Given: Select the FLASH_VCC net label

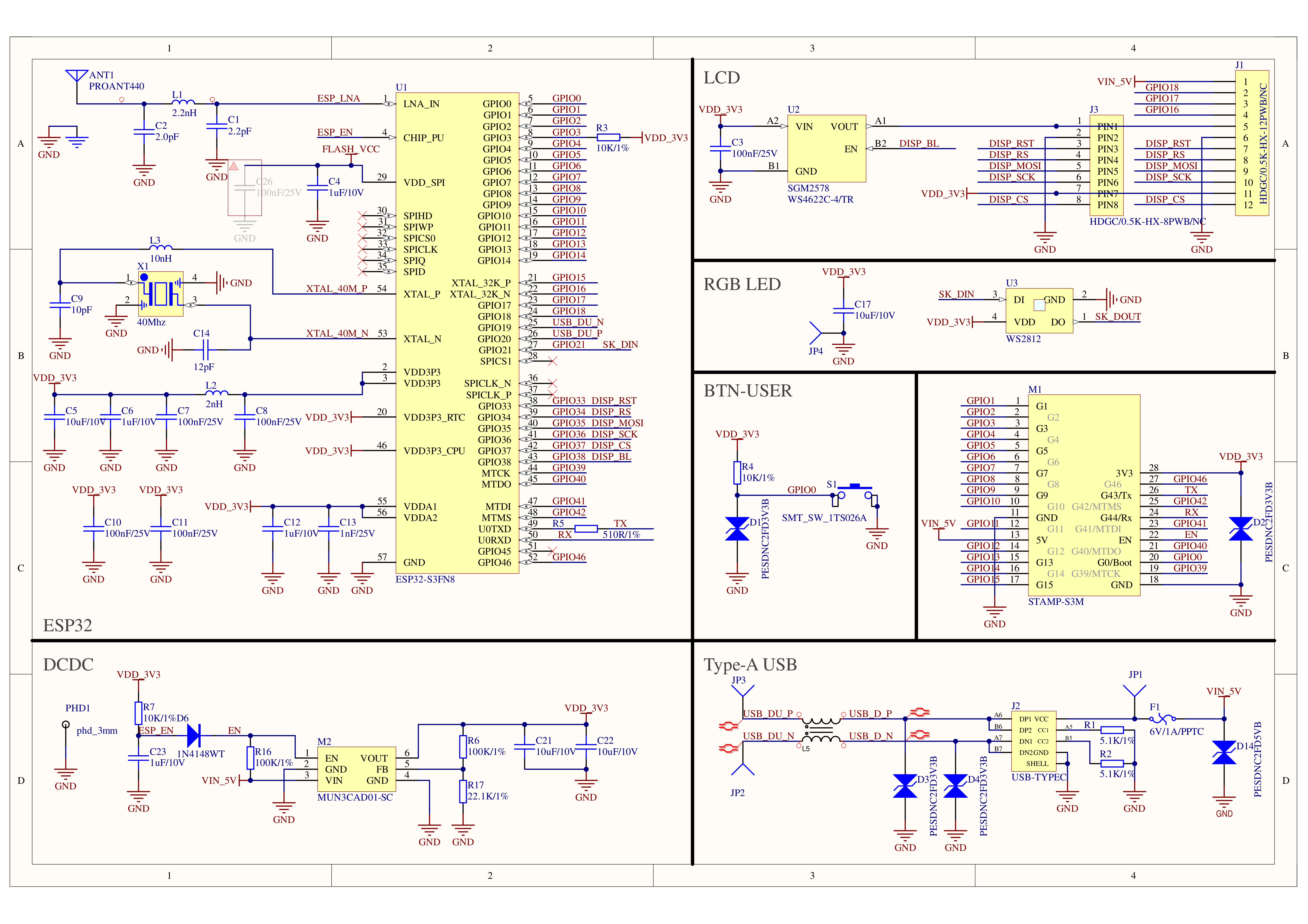Looking at the screenshot, I should 351,149.
